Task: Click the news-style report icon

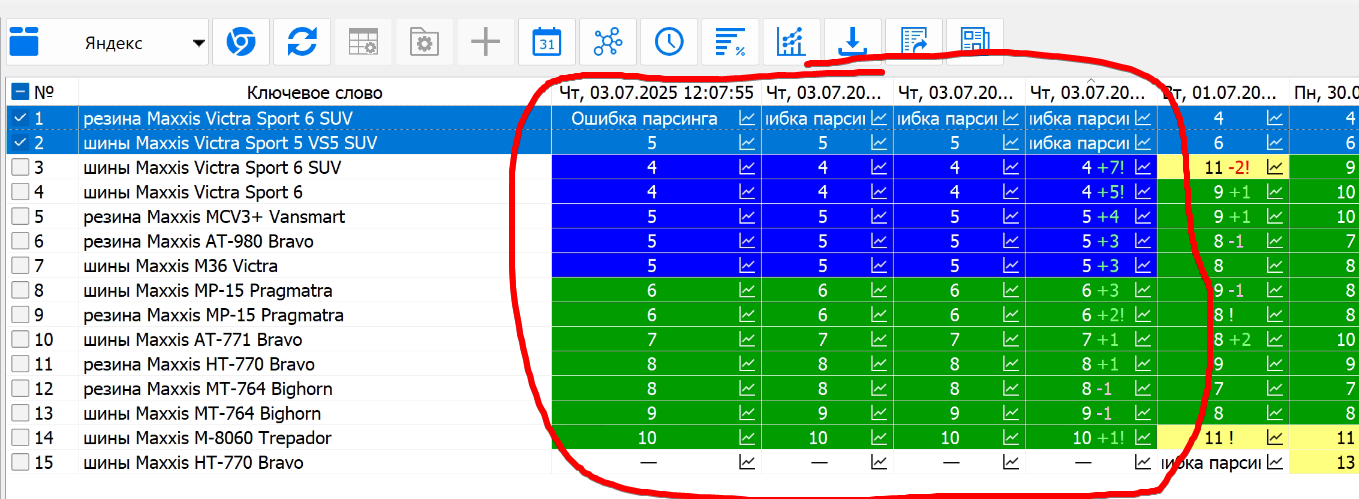Action: pos(975,43)
